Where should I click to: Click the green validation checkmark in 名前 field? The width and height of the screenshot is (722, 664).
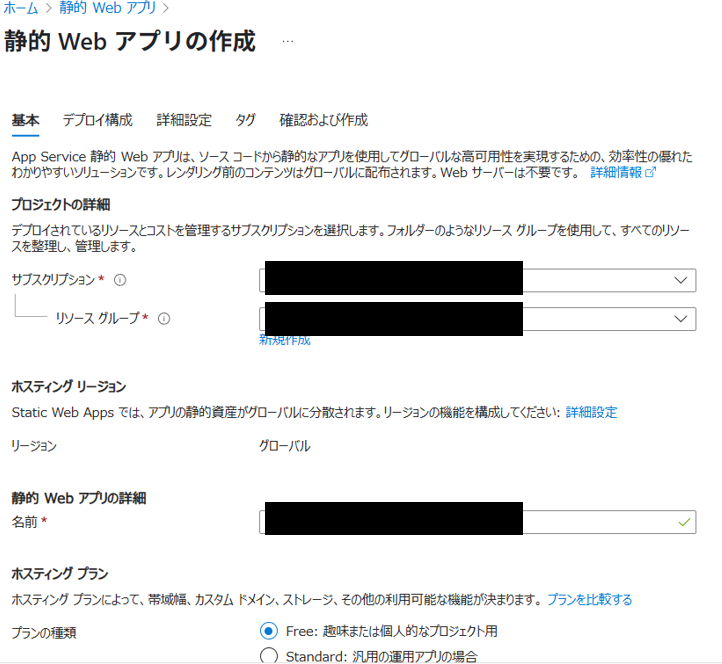(x=684, y=522)
